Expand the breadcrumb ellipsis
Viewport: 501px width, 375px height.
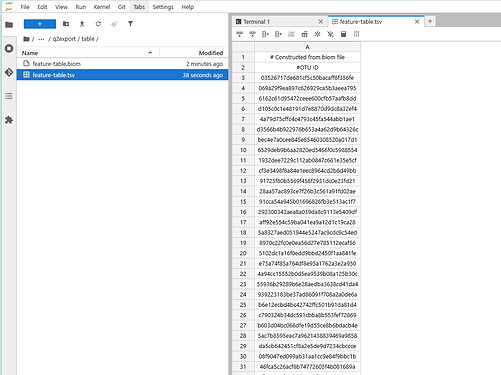(x=41, y=39)
